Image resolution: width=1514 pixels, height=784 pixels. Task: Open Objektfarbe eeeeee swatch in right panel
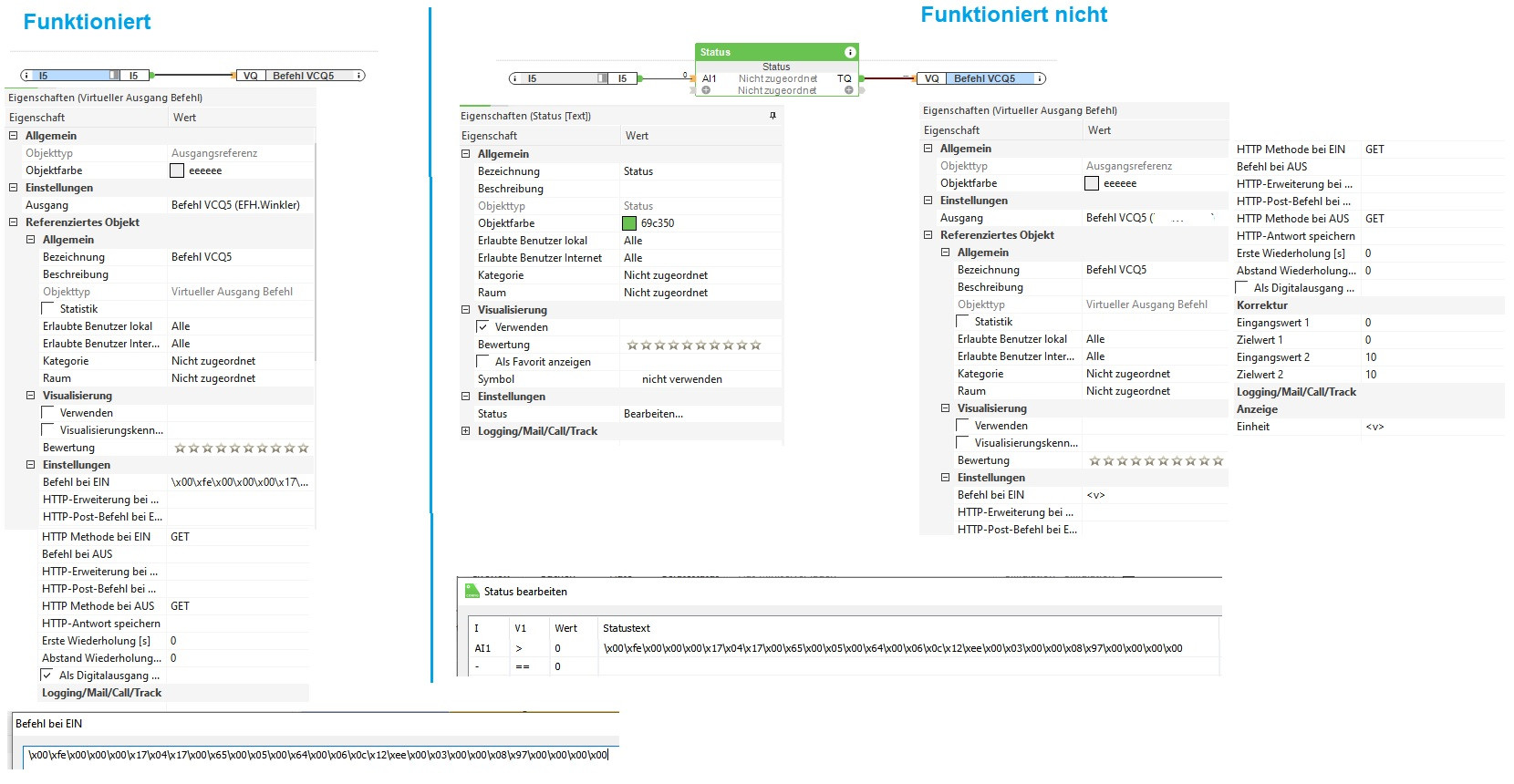click(1092, 182)
